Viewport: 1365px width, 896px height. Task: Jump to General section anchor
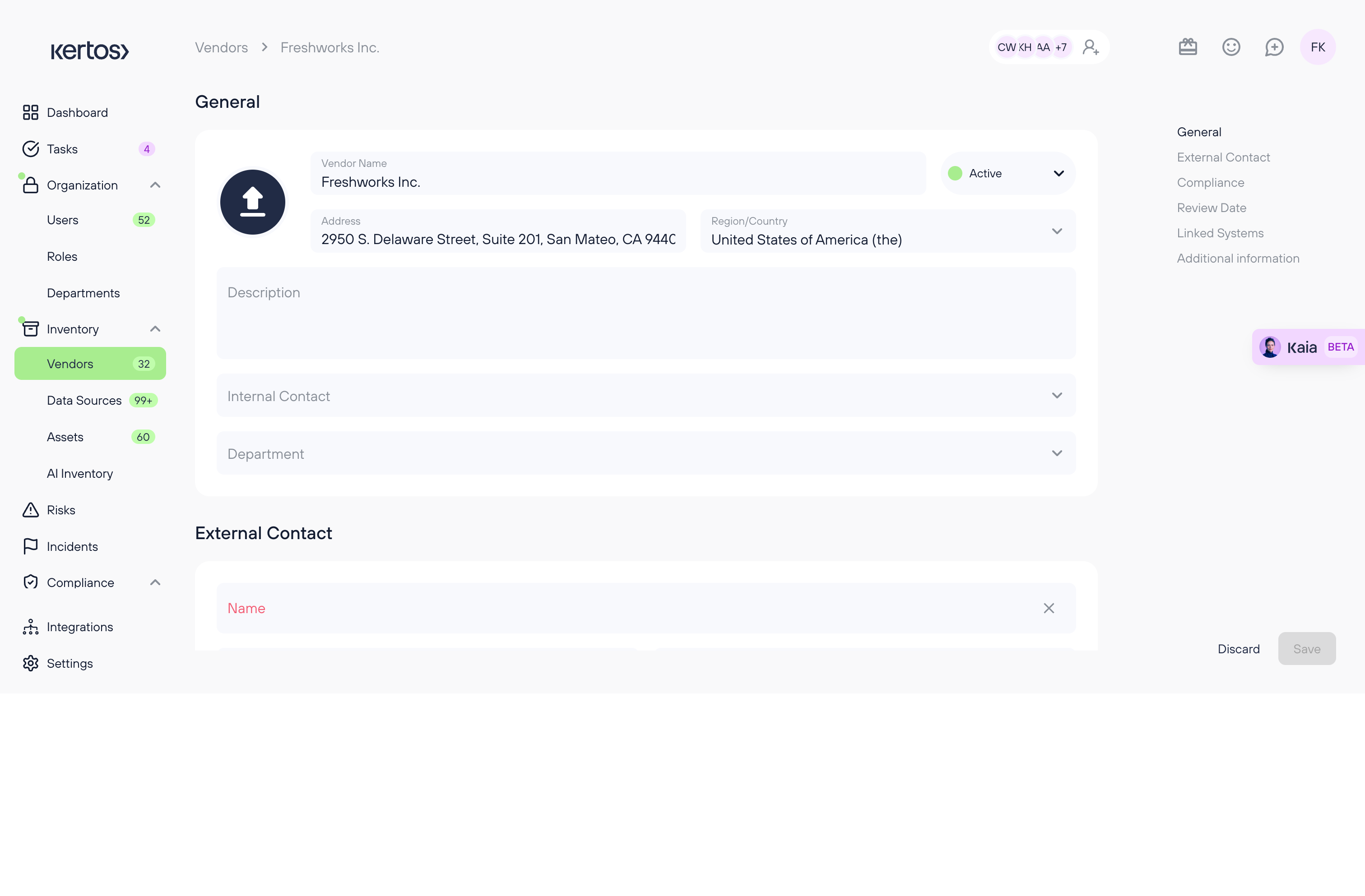coord(1199,132)
